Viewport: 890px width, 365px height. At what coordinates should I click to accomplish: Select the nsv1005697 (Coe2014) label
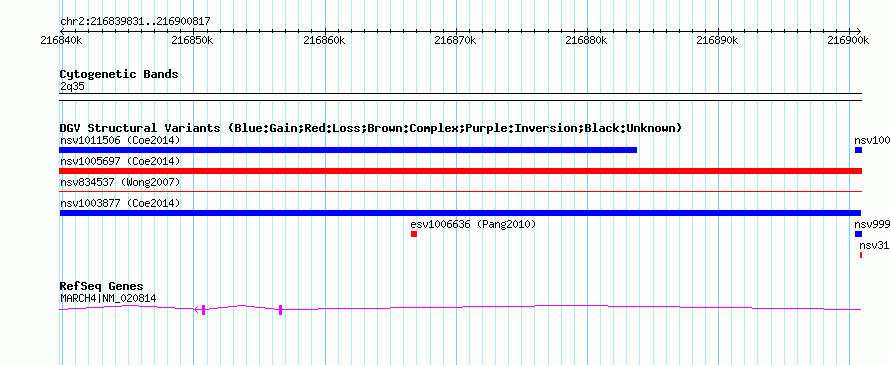click(x=120, y=161)
